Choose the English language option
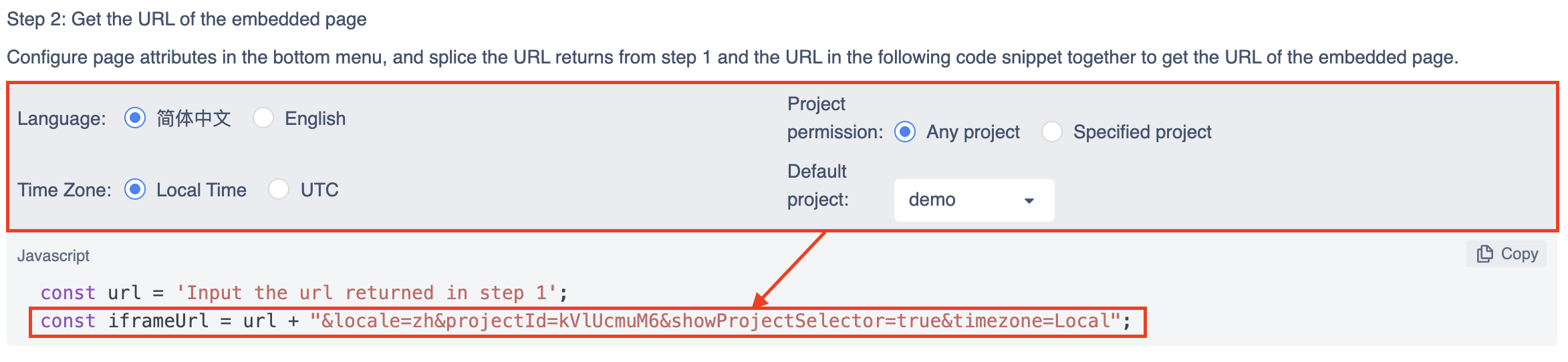This screenshot has width=1568, height=362. tap(263, 118)
